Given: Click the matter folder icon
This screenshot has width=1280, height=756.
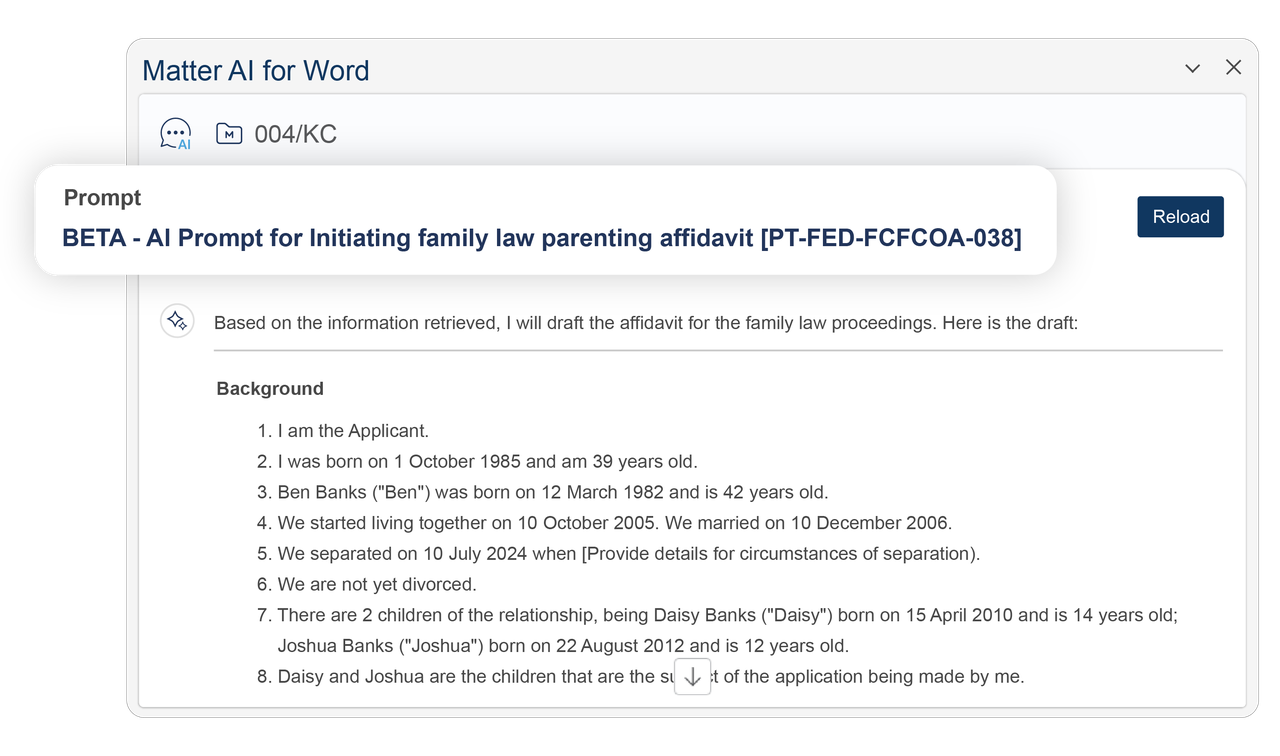Looking at the screenshot, I should (229, 134).
